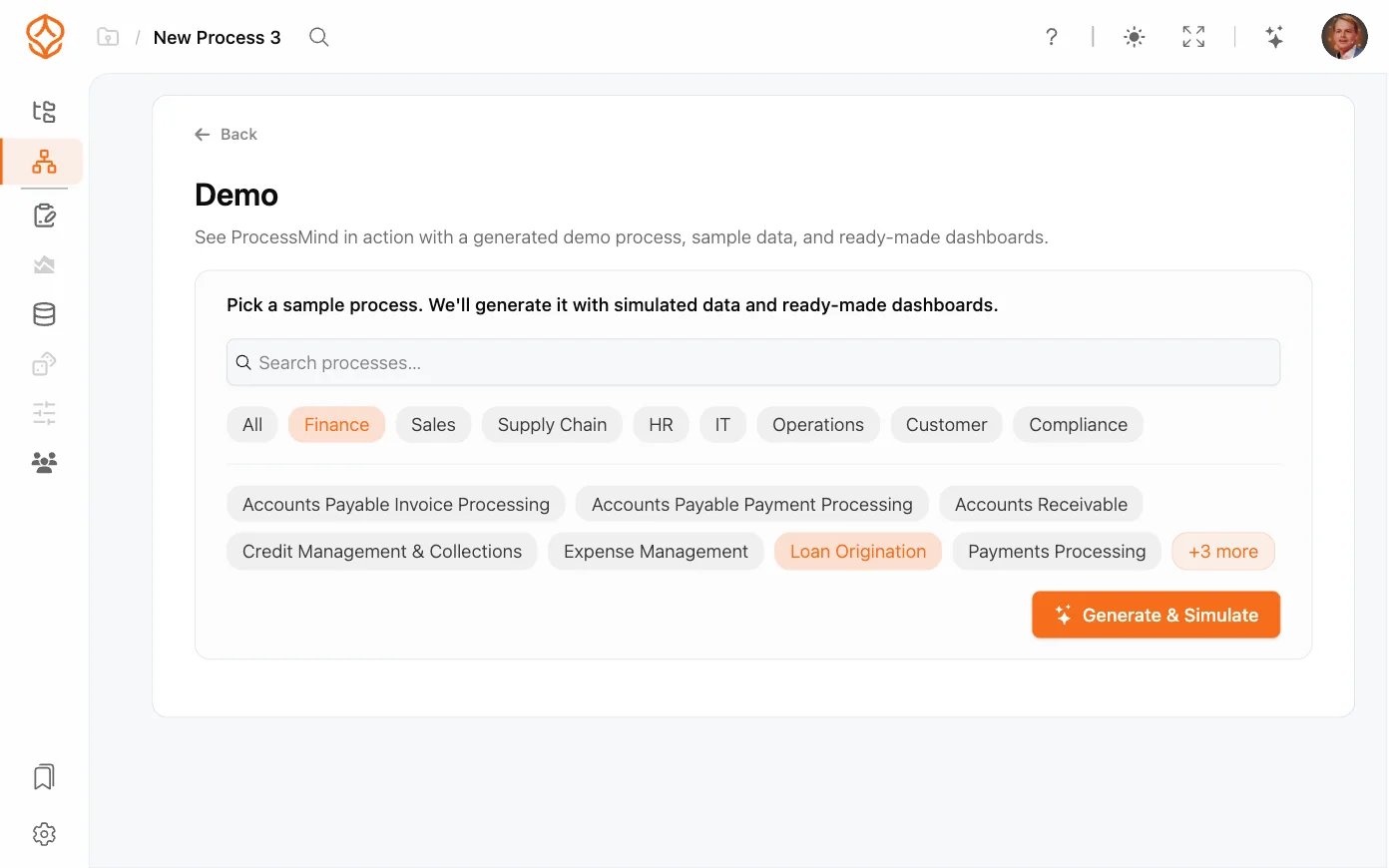Open search via magnifier next to New Process 3
This screenshot has height=868, width=1389.
click(x=319, y=37)
